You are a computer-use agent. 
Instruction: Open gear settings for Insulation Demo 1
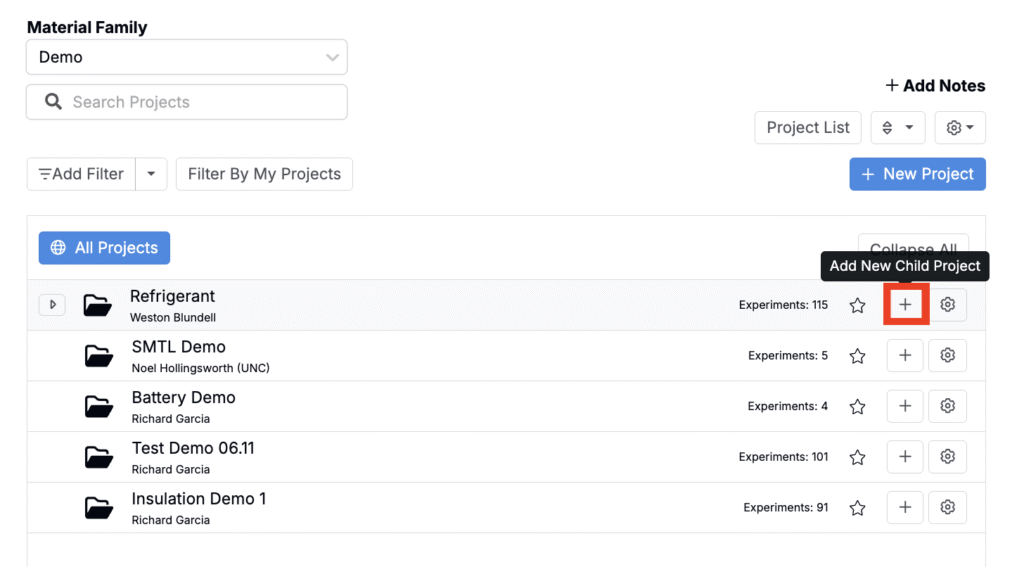click(948, 508)
